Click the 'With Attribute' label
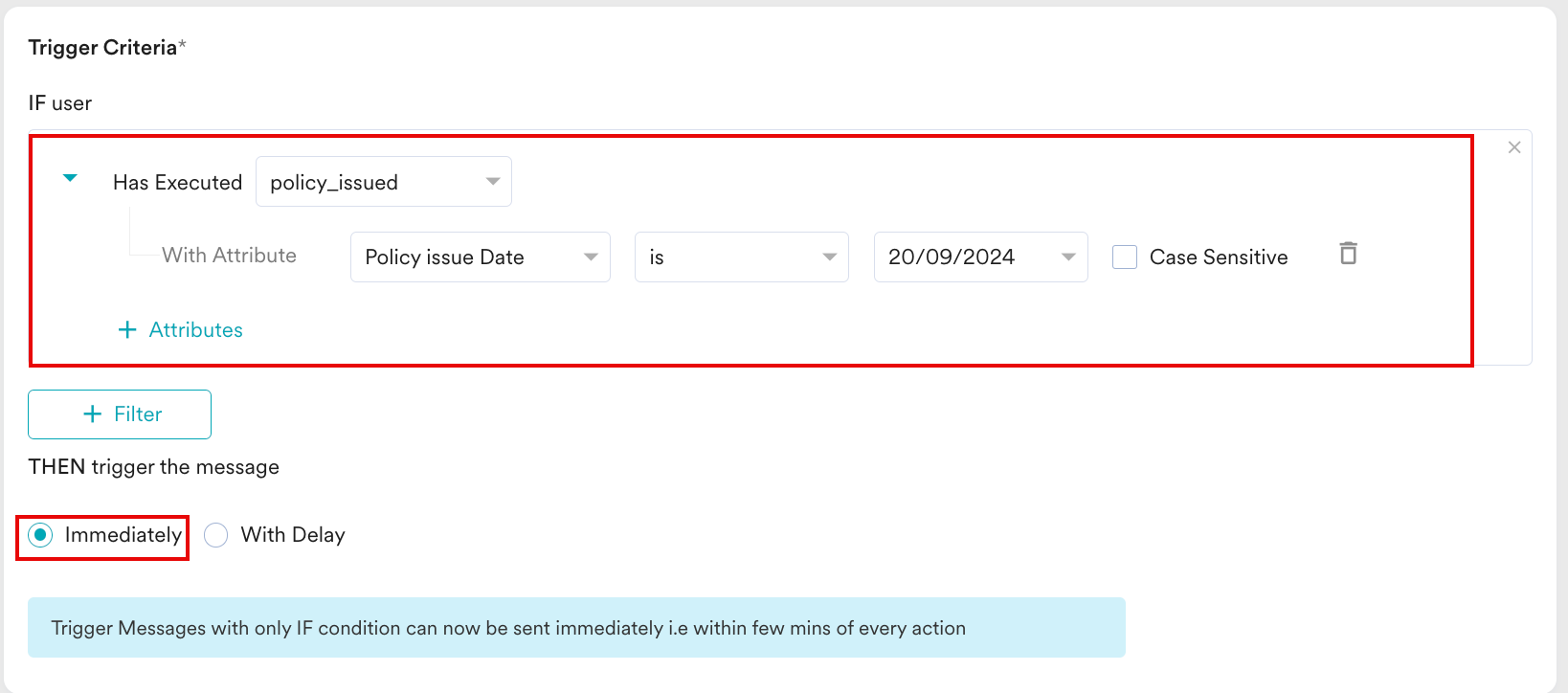 (230, 256)
